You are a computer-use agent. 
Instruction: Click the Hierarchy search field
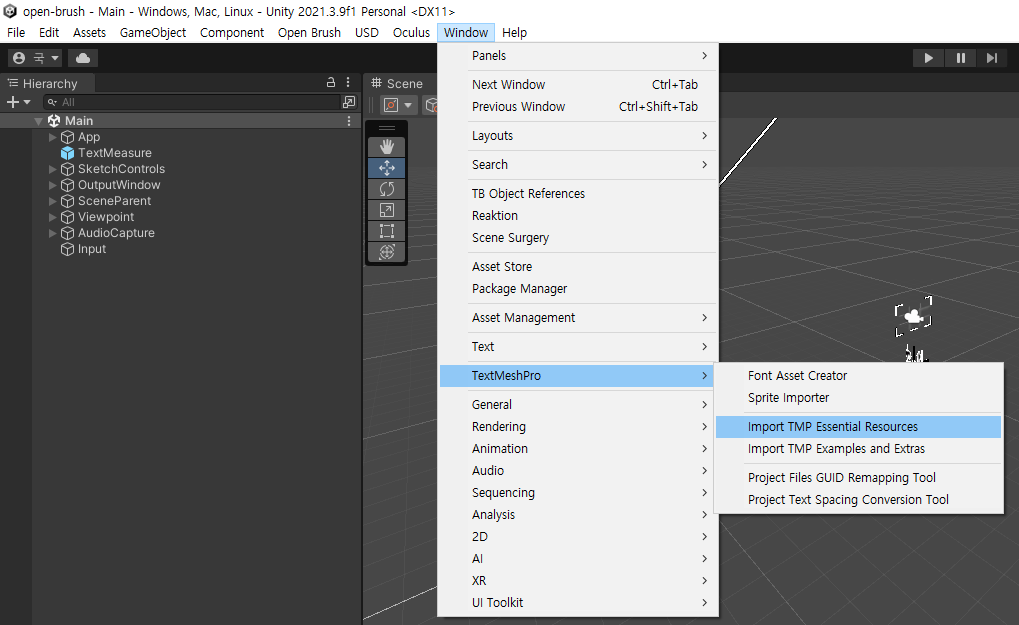(192, 102)
